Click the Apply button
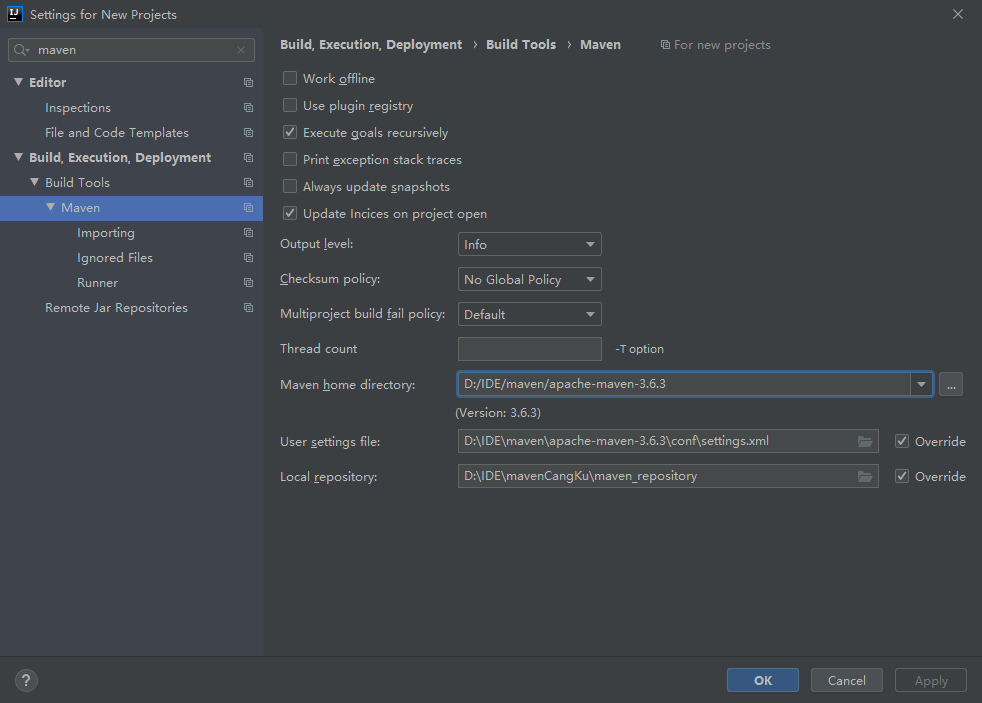The width and height of the screenshot is (982, 703). click(x=931, y=680)
